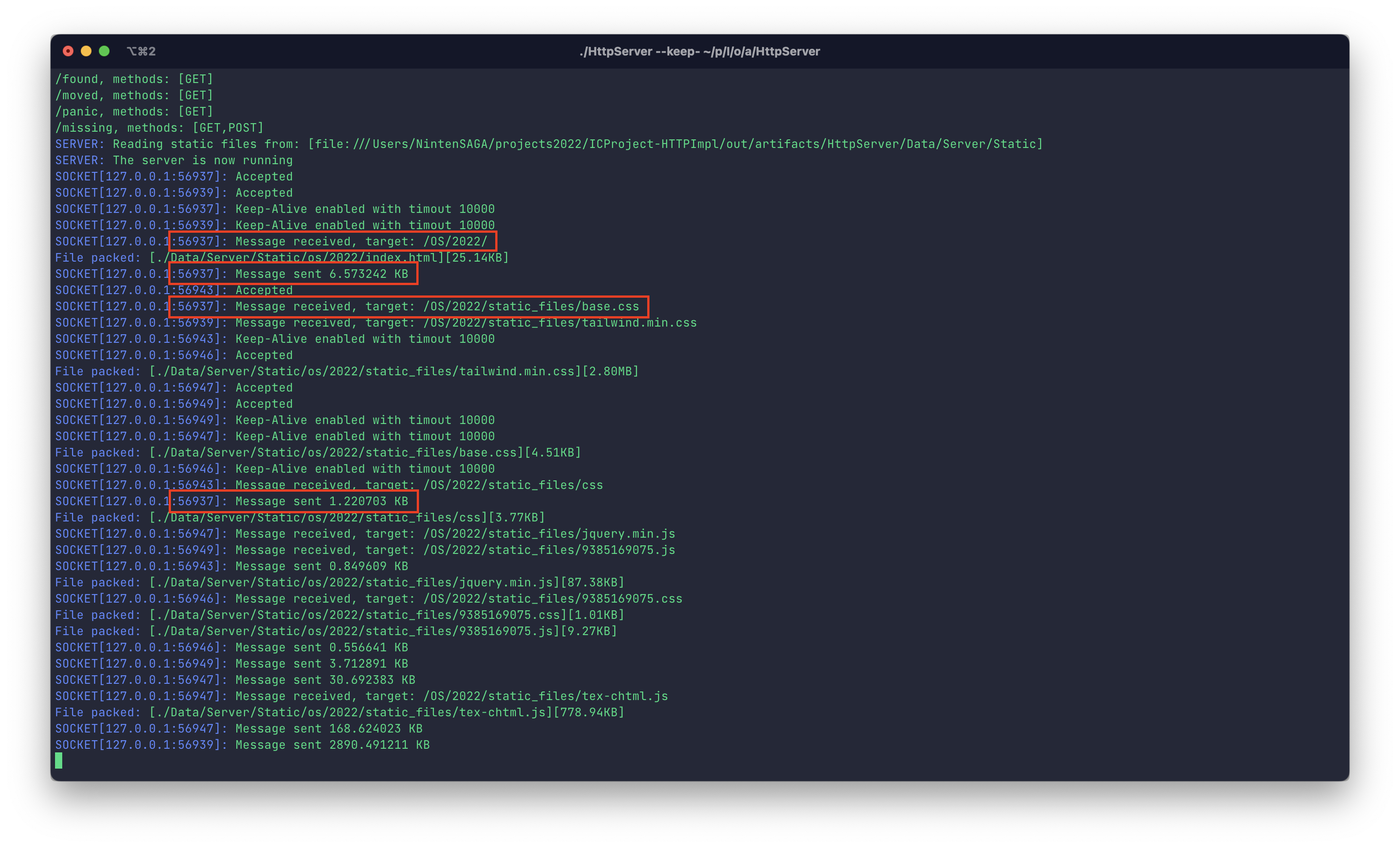1400x848 pixels.
Task: Click the tex-chtml.js [778.94KB] file packed line
Action: 340,712
